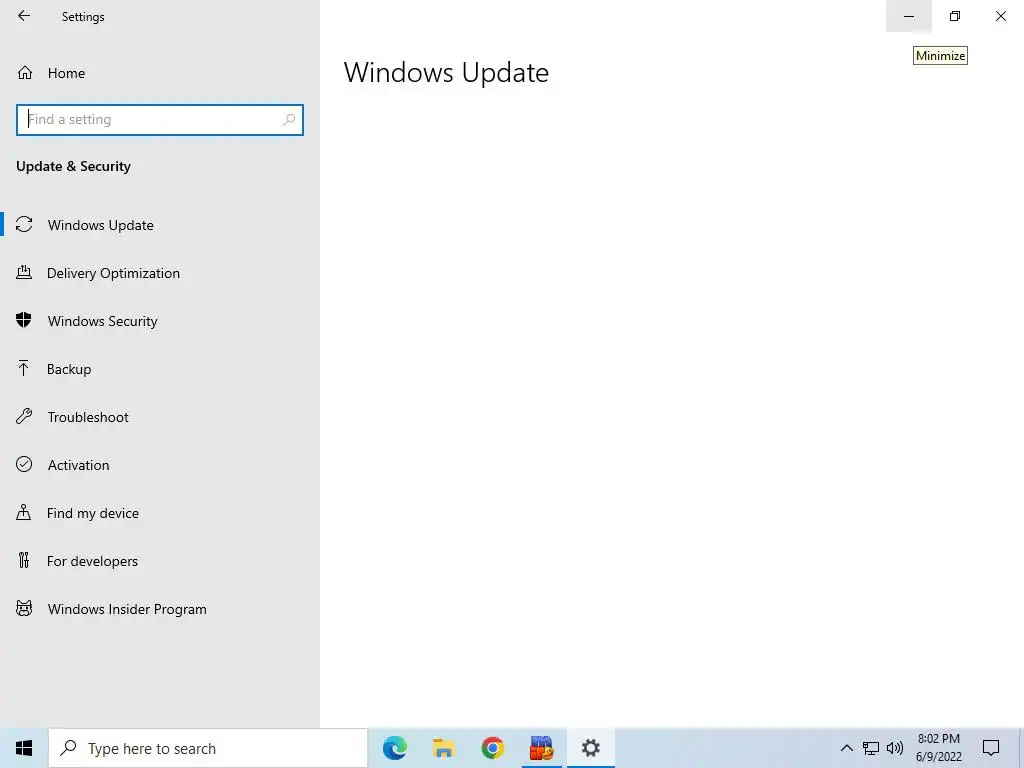Click the magnifier icon in Find a setting
The width and height of the screenshot is (1024, 768).
coord(289,120)
